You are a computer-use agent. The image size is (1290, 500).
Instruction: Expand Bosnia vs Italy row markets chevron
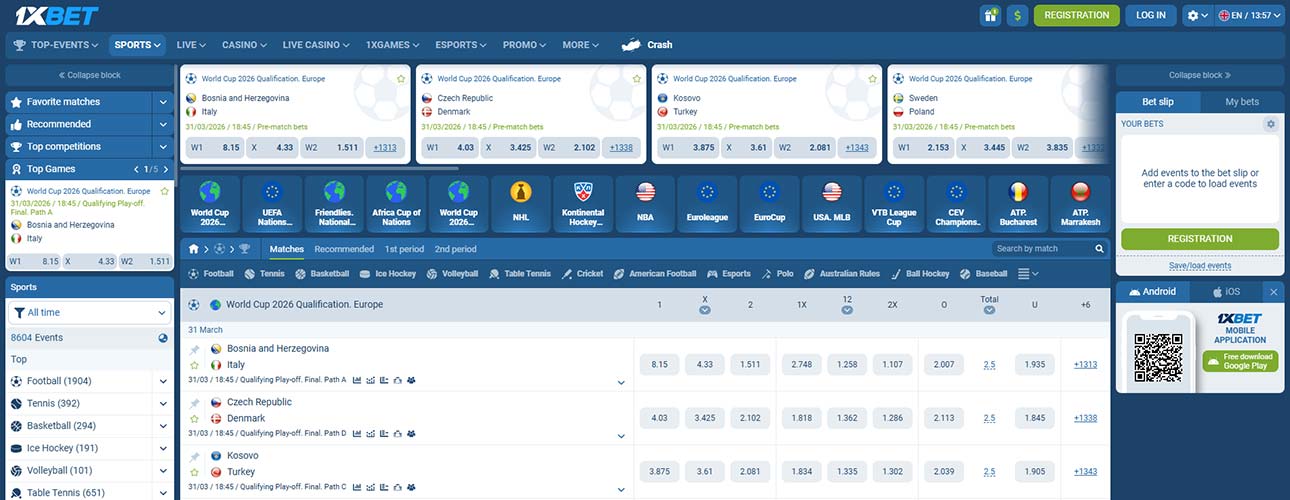[621, 382]
